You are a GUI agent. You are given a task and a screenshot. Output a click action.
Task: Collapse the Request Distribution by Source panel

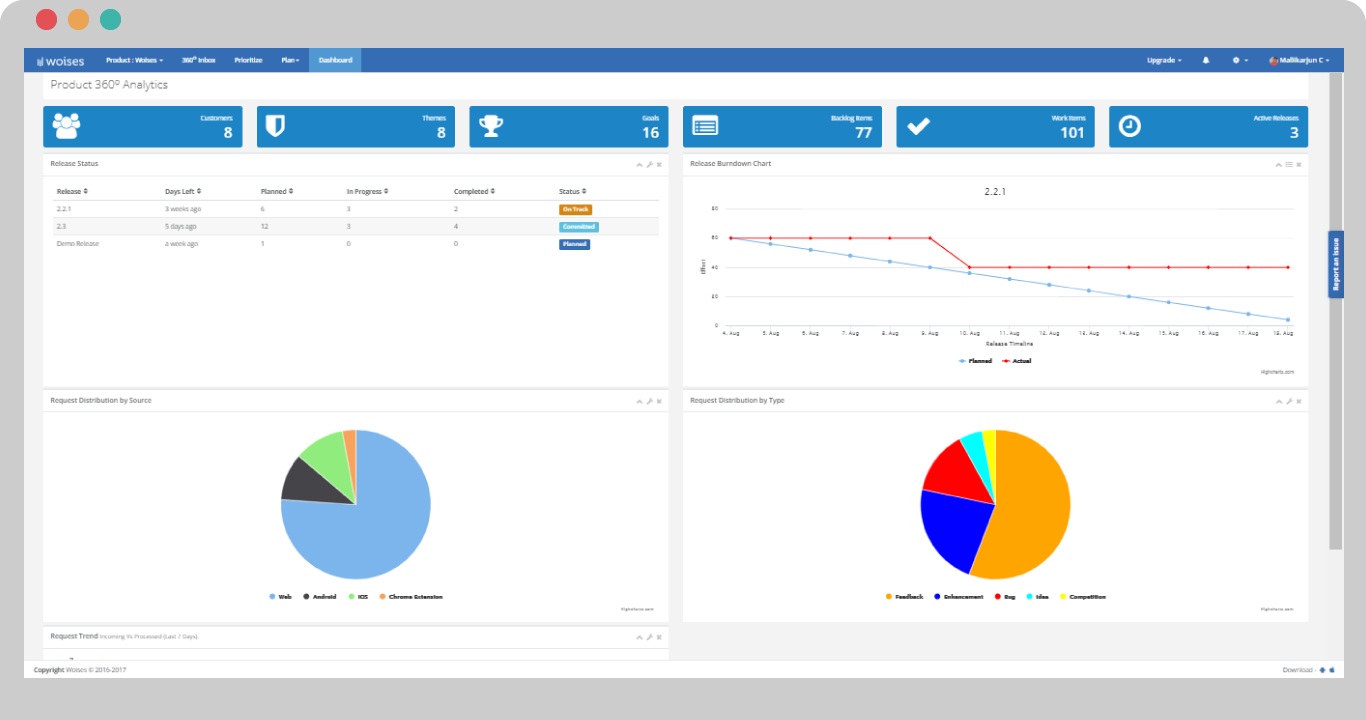coord(639,401)
